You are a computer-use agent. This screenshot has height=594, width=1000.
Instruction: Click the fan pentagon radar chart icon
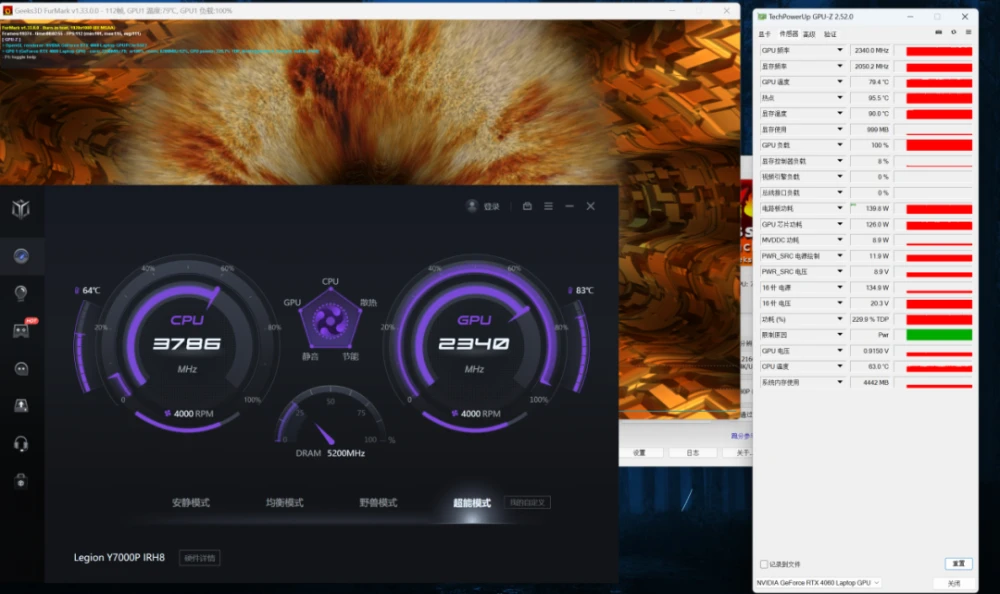click(330, 318)
